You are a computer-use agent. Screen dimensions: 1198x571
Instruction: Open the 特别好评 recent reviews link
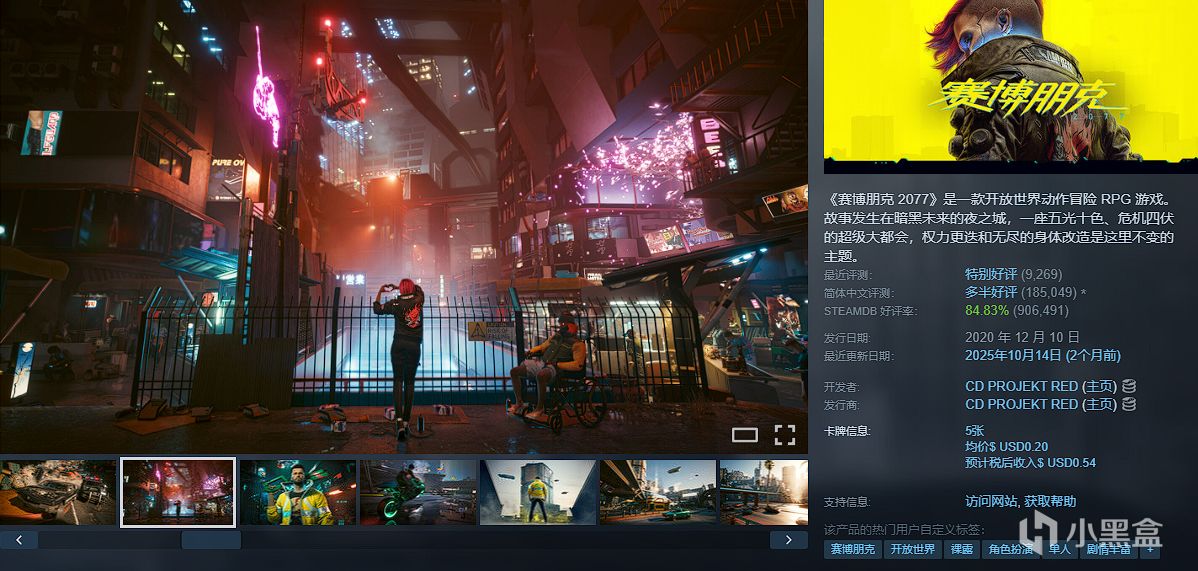coord(991,274)
